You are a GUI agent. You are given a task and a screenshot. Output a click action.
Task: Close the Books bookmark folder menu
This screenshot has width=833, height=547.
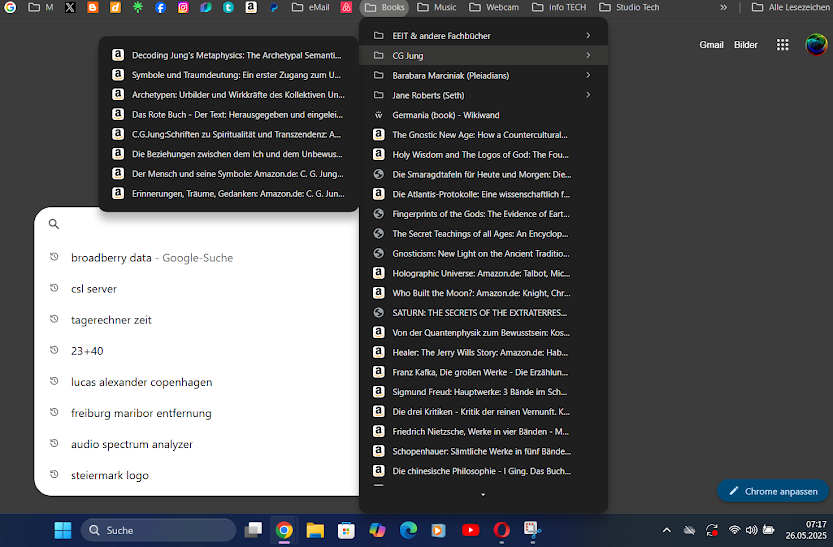pyautogui.click(x=385, y=7)
